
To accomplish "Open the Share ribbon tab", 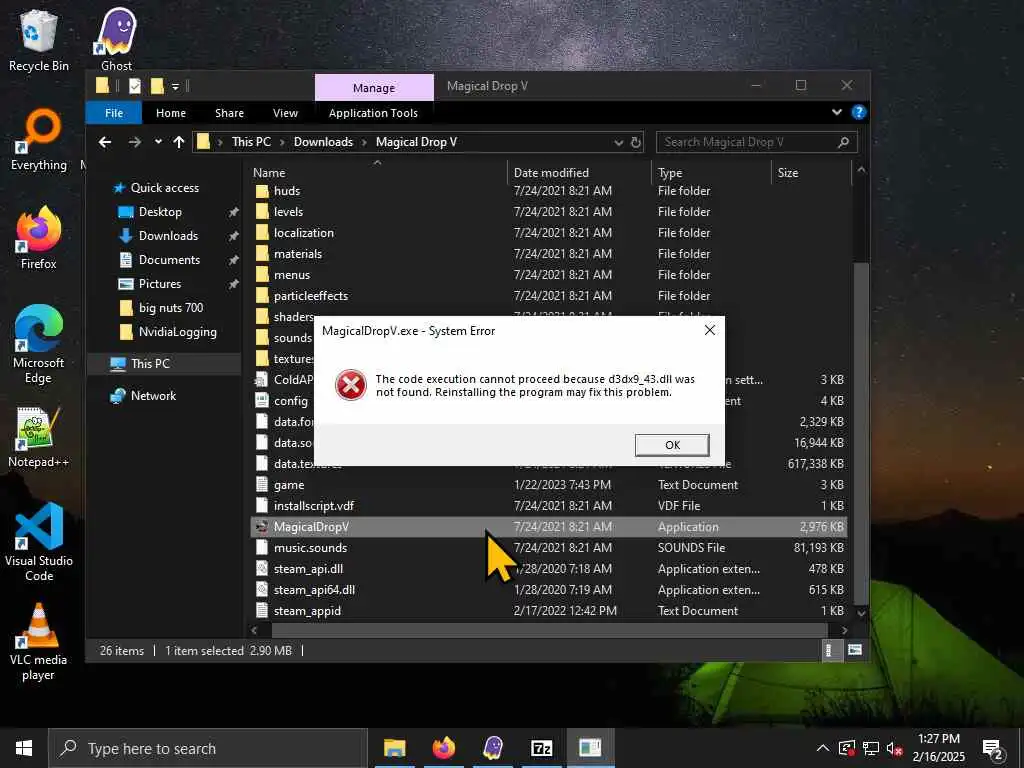I will 229,113.
